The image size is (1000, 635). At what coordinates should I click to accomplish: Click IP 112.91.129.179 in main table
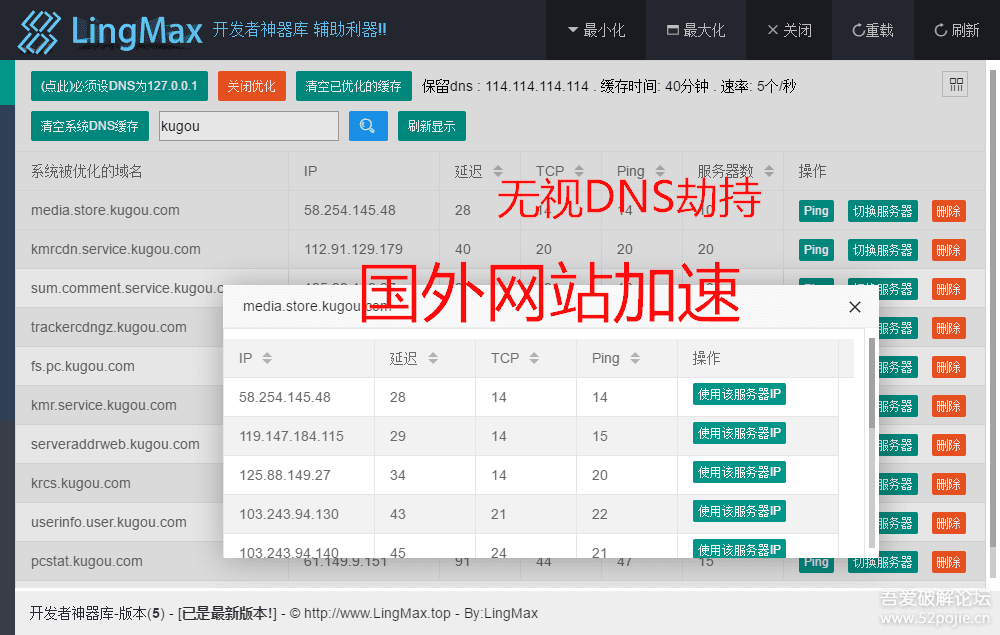click(x=353, y=249)
